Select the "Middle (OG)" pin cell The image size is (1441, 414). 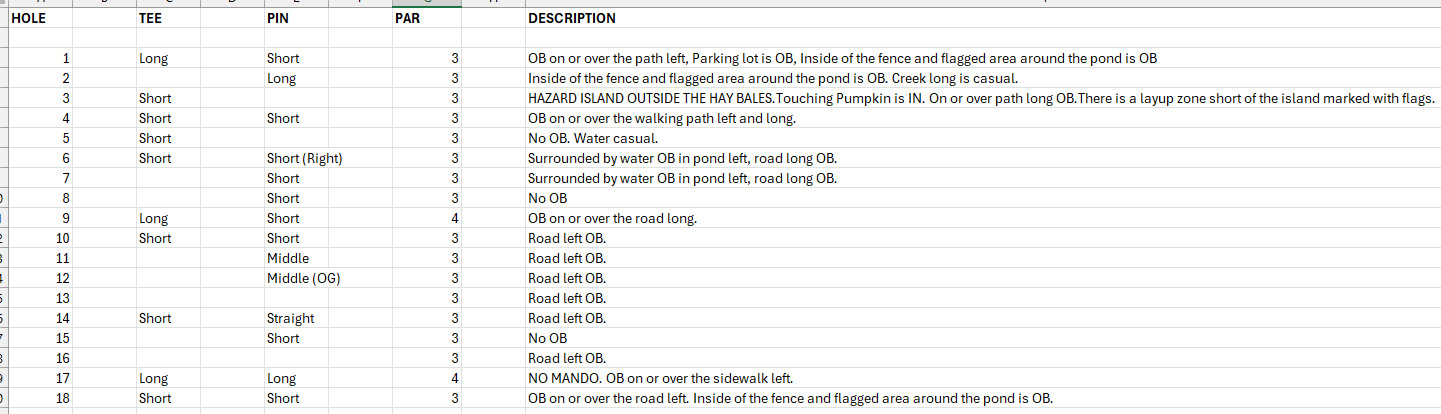click(304, 278)
